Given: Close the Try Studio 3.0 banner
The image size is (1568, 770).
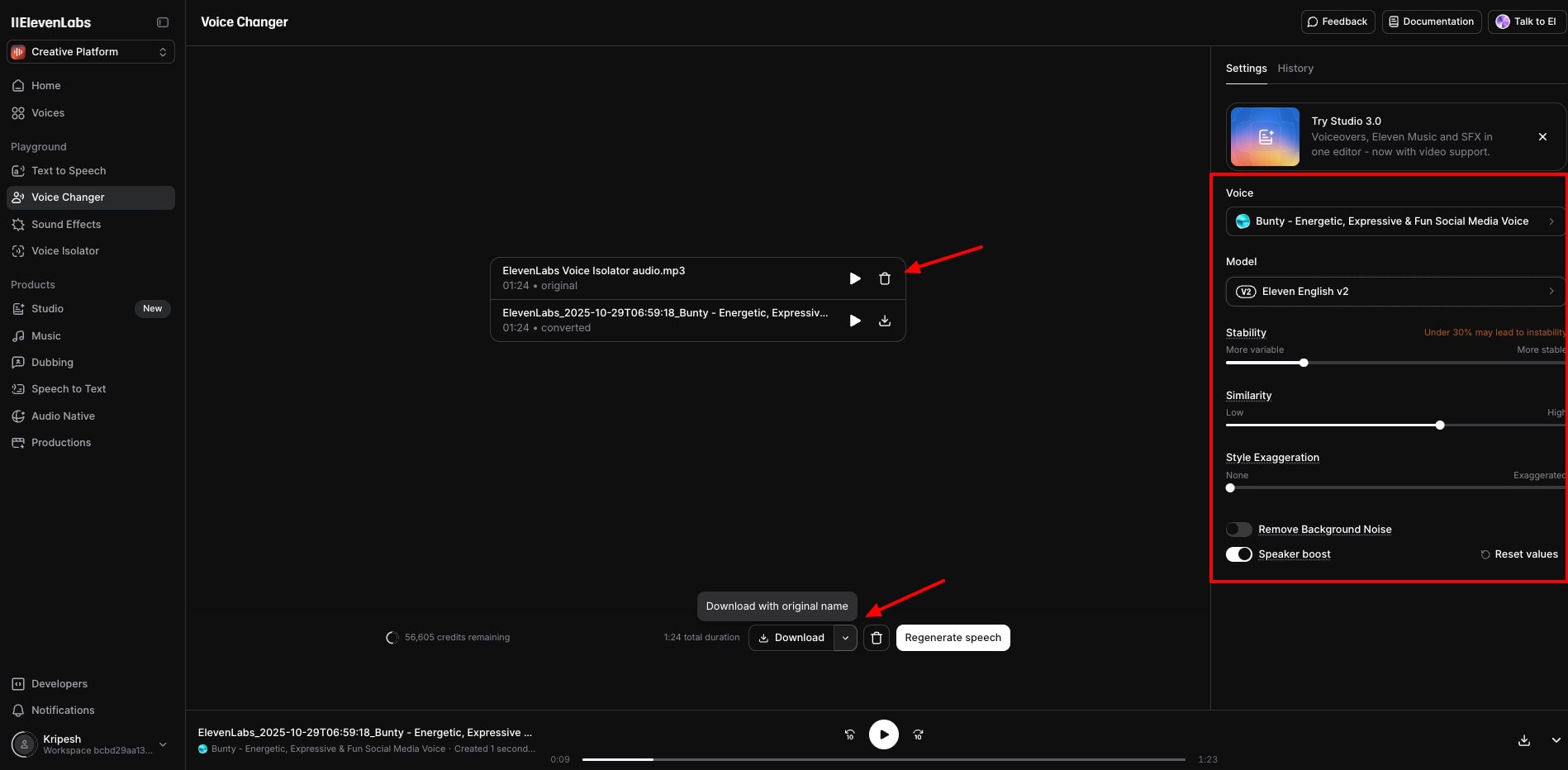Looking at the screenshot, I should [x=1542, y=137].
